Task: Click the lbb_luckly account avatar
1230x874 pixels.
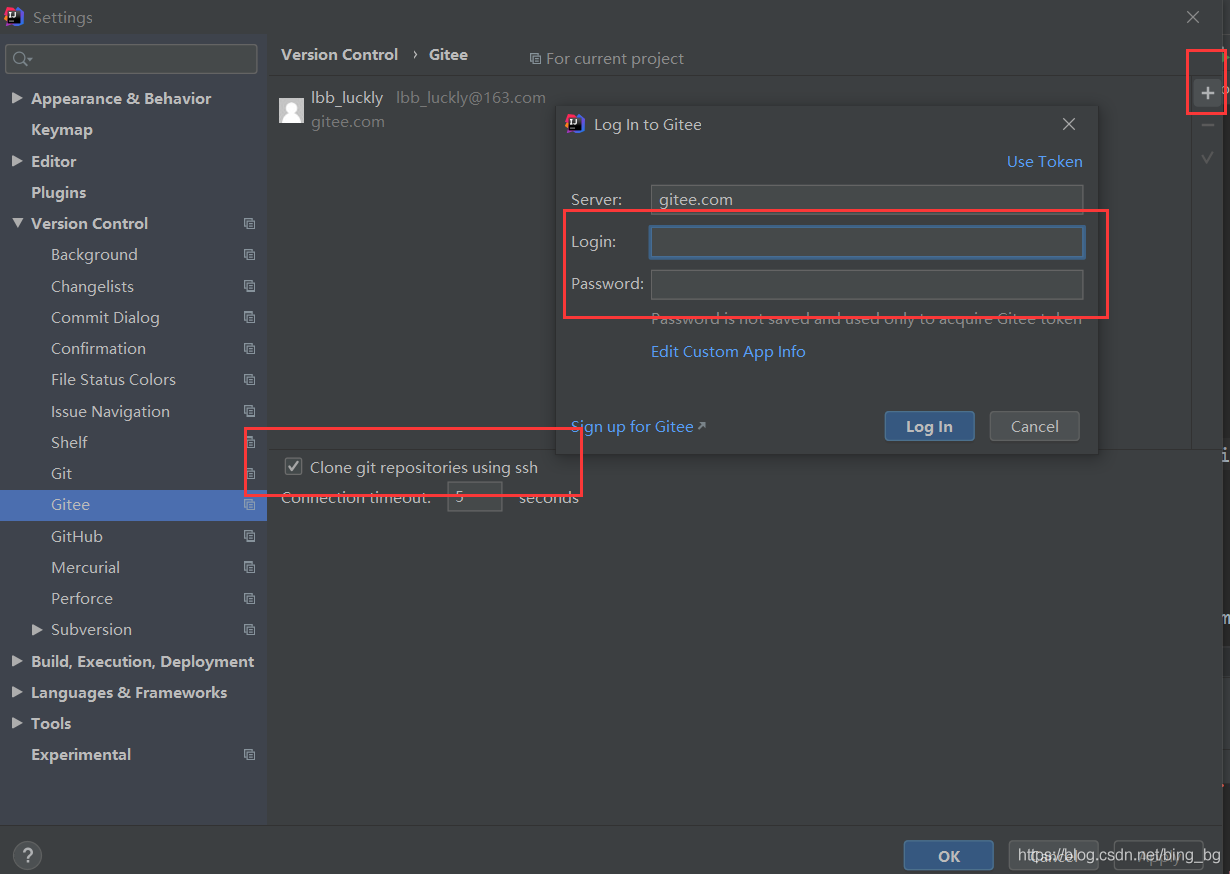Action: point(291,110)
